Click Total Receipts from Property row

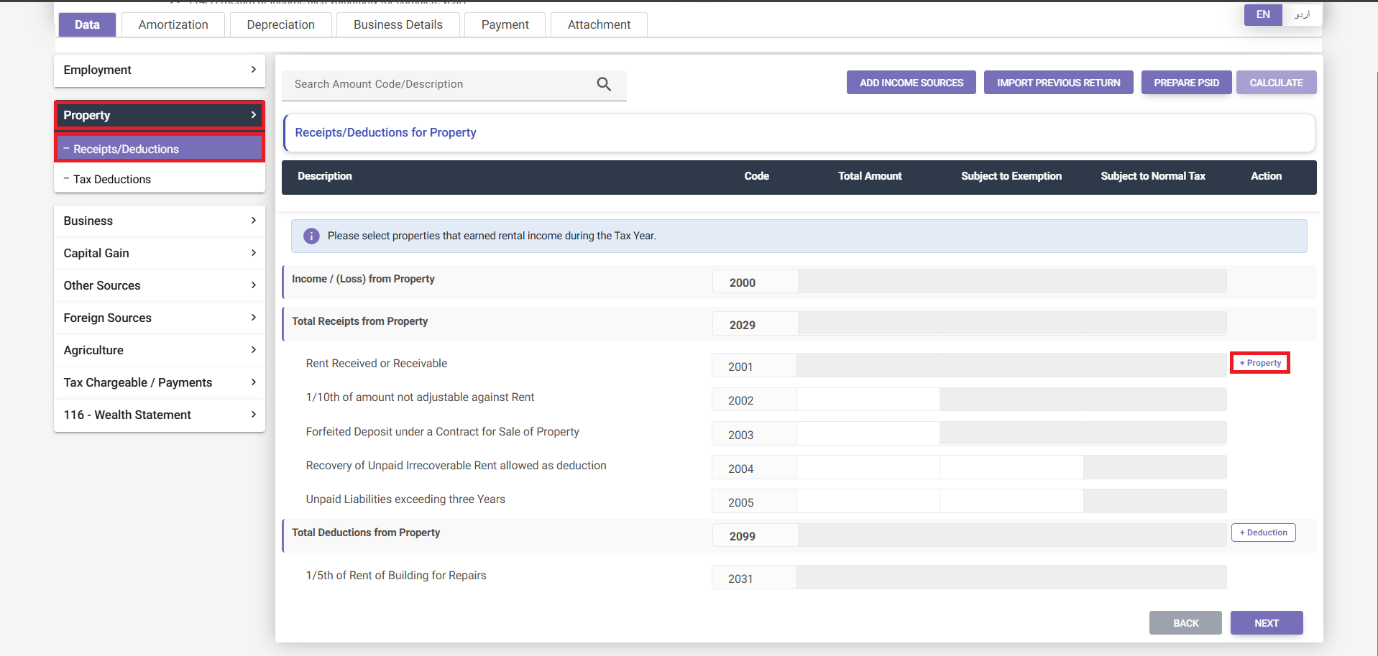(x=799, y=324)
